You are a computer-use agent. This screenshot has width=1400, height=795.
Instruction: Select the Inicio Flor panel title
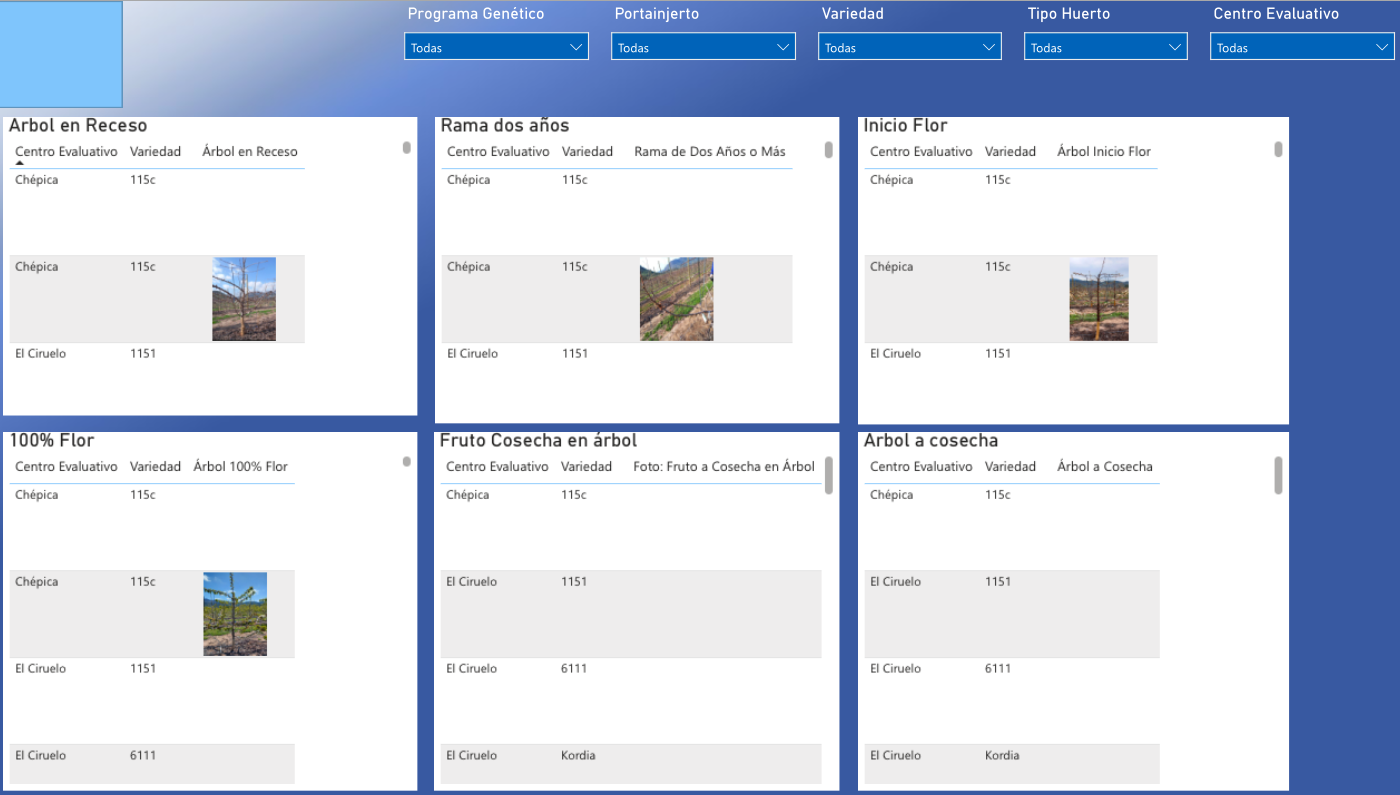pyautogui.click(x=905, y=126)
